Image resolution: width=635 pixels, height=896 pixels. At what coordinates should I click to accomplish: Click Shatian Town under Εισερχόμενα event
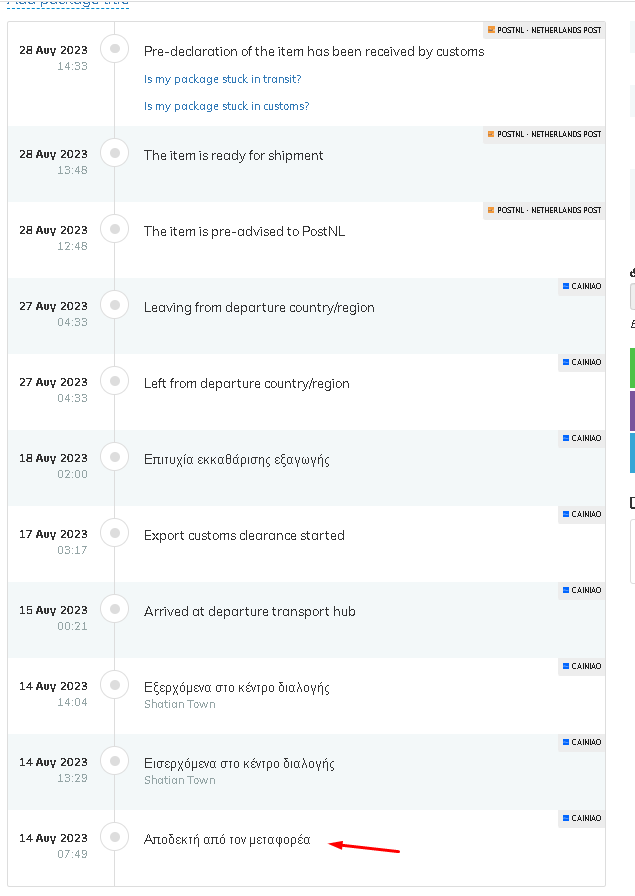point(179,781)
